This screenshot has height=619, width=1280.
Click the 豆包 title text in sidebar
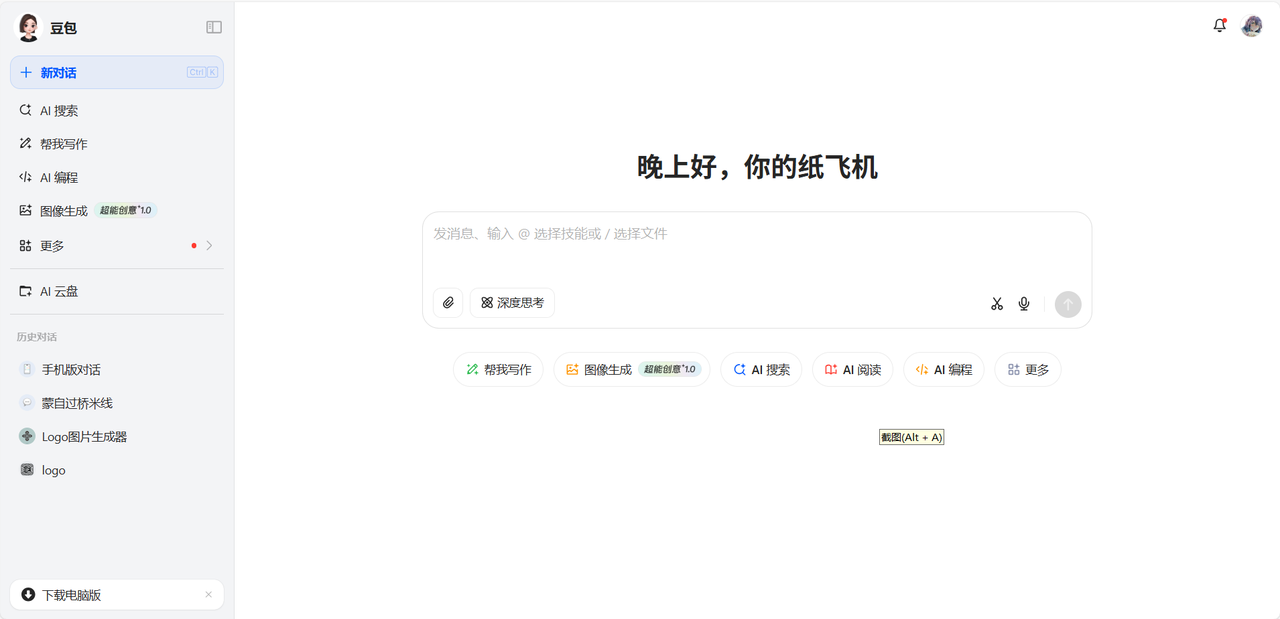[x=63, y=28]
